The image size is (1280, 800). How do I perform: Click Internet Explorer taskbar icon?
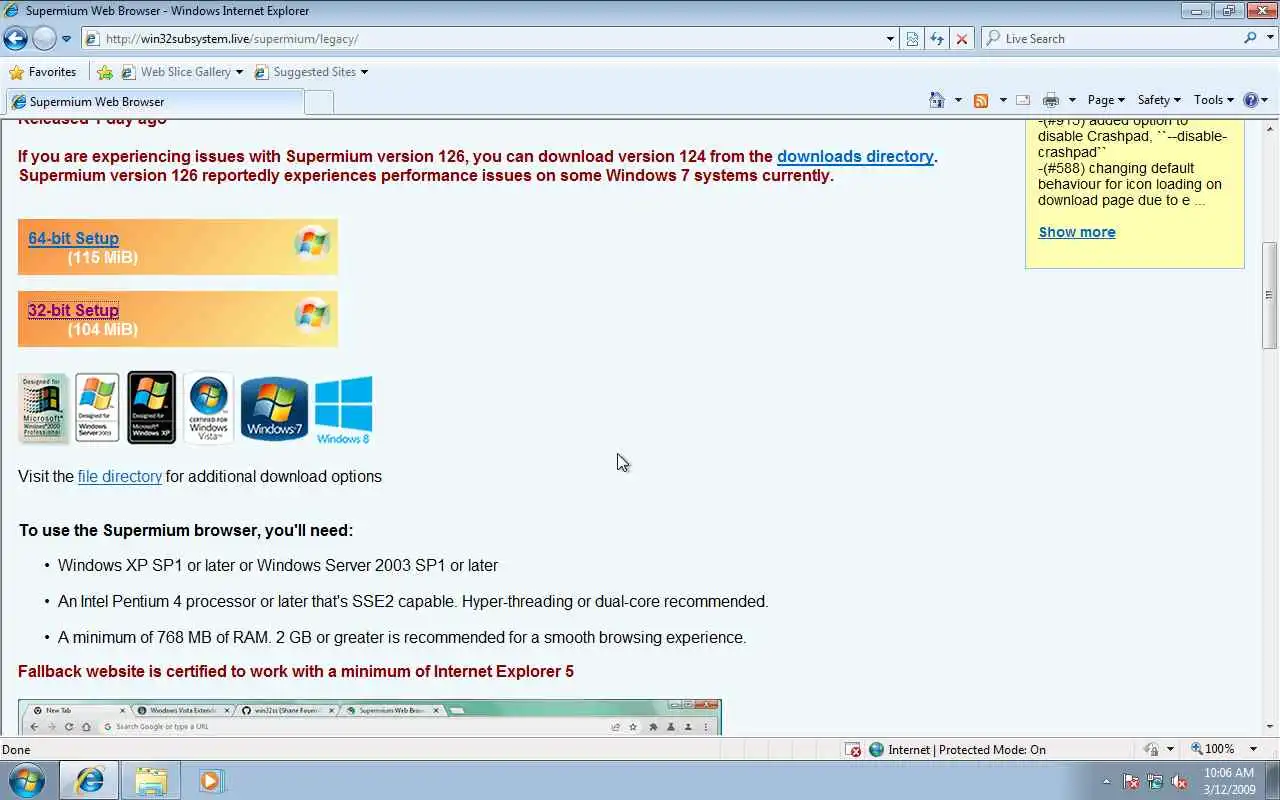point(89,780)
